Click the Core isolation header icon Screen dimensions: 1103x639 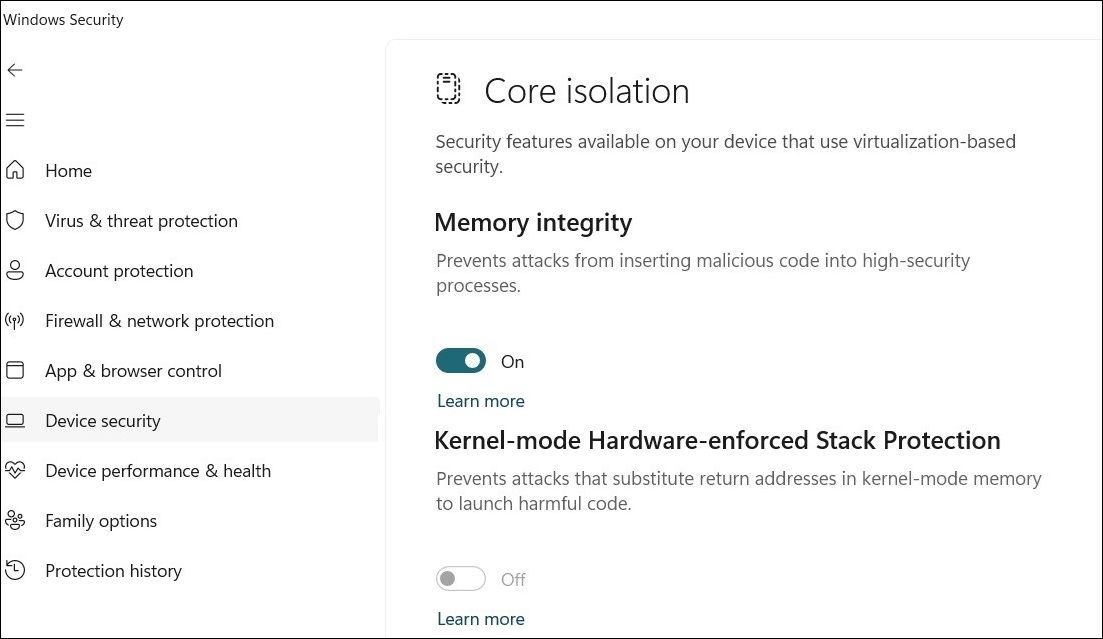coord(448,88)
